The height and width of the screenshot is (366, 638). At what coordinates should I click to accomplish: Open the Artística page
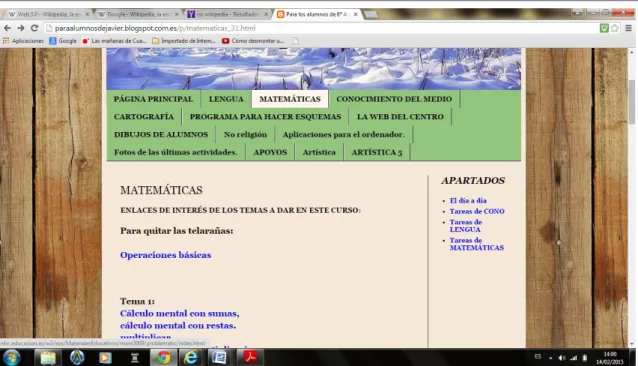(319, 152)
